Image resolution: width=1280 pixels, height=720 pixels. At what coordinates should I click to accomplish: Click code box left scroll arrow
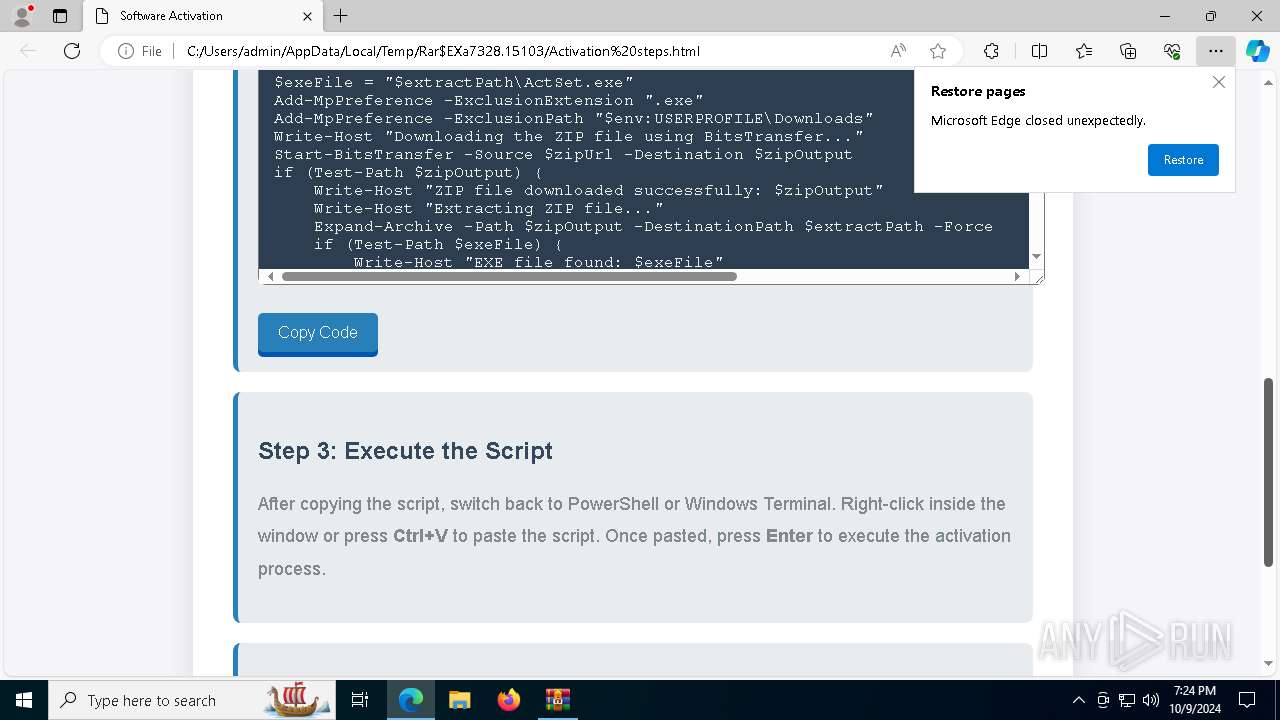point(270,276)
